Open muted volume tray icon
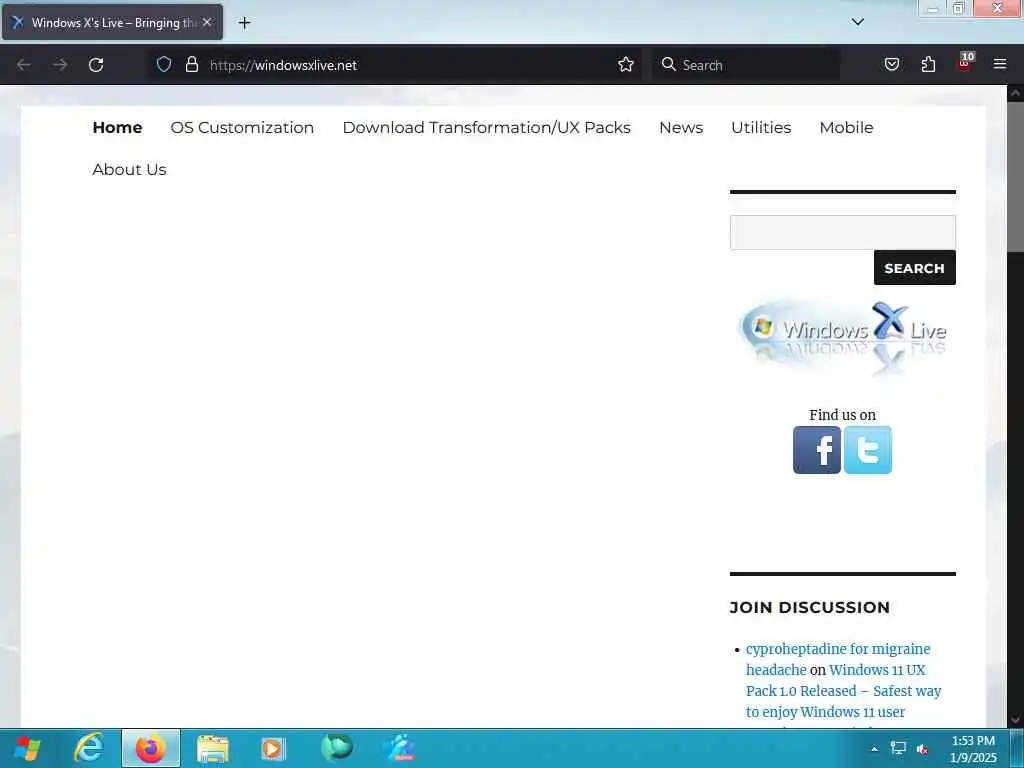This screenshot has height=768, width=1024. coord(922,749)
